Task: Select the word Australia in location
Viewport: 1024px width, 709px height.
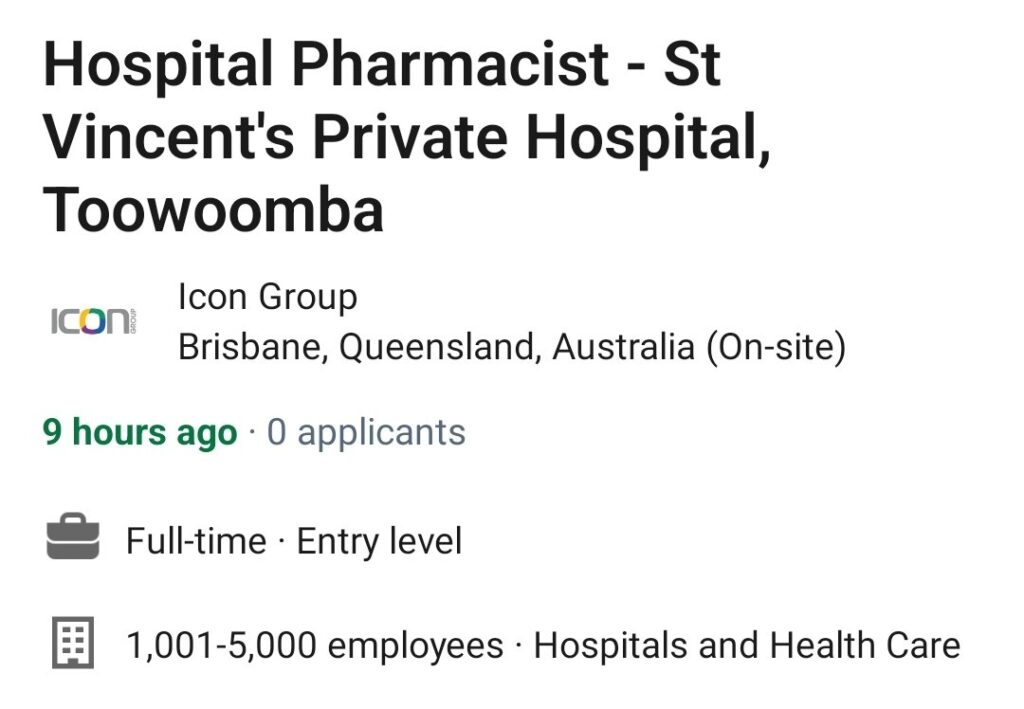Action: coord(624,347)
